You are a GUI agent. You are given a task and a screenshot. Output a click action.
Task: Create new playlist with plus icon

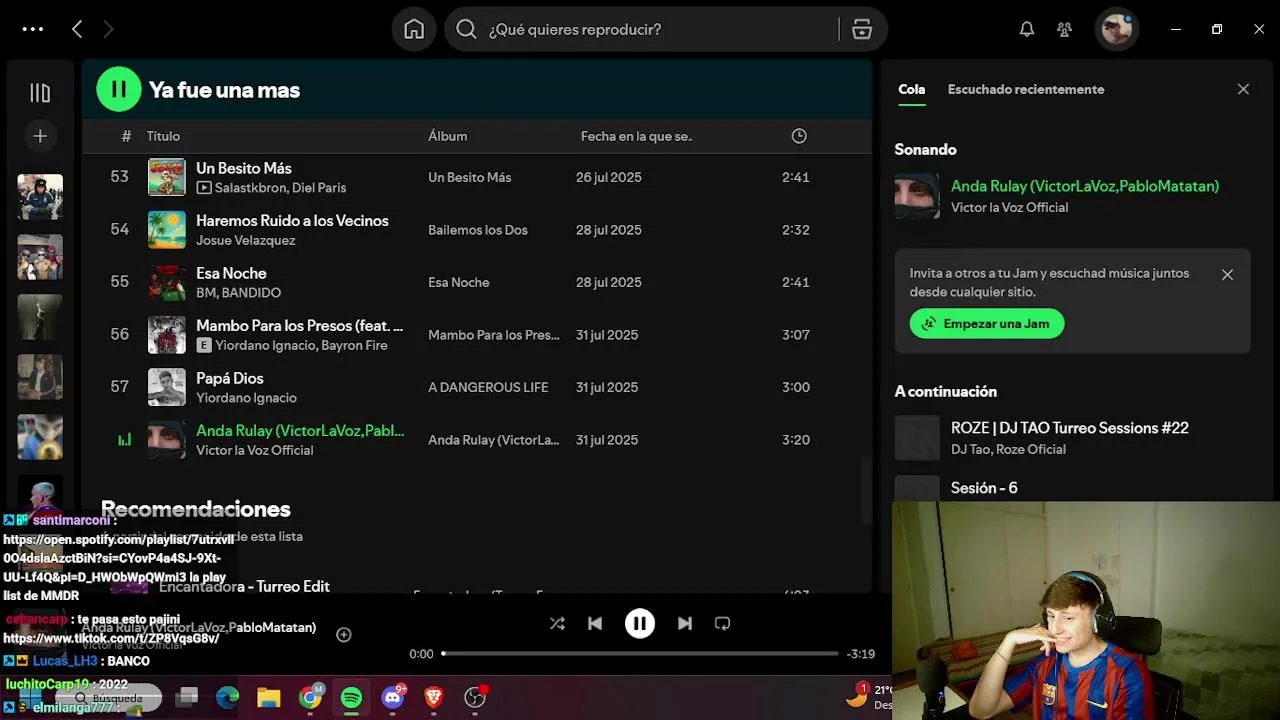click(40, 136)
